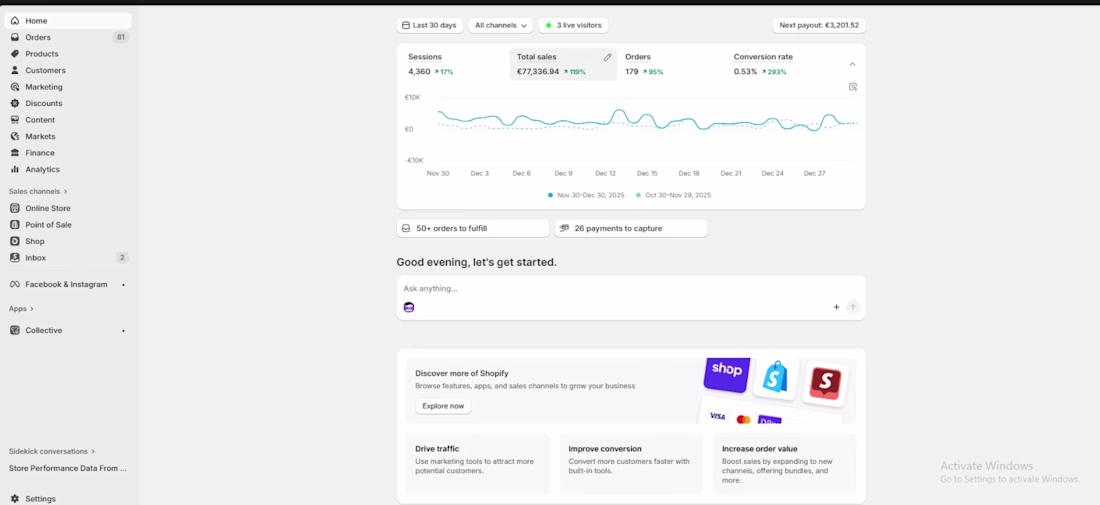Open the Customers menu item

[x=67, y=70]
